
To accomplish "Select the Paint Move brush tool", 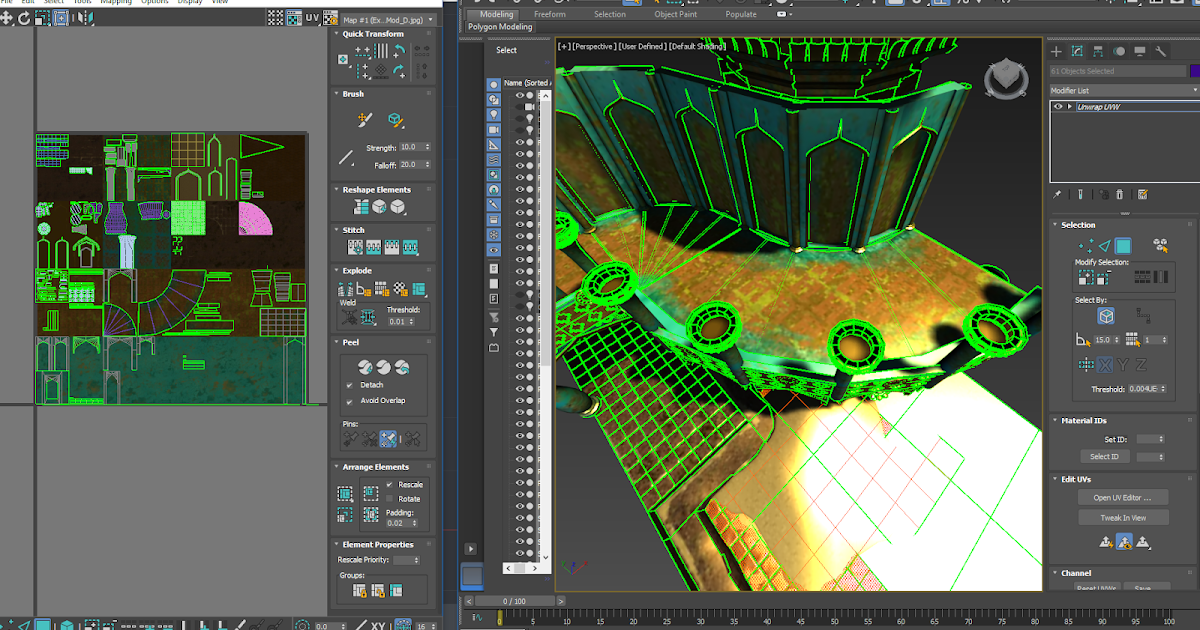I will coord(364,120).
